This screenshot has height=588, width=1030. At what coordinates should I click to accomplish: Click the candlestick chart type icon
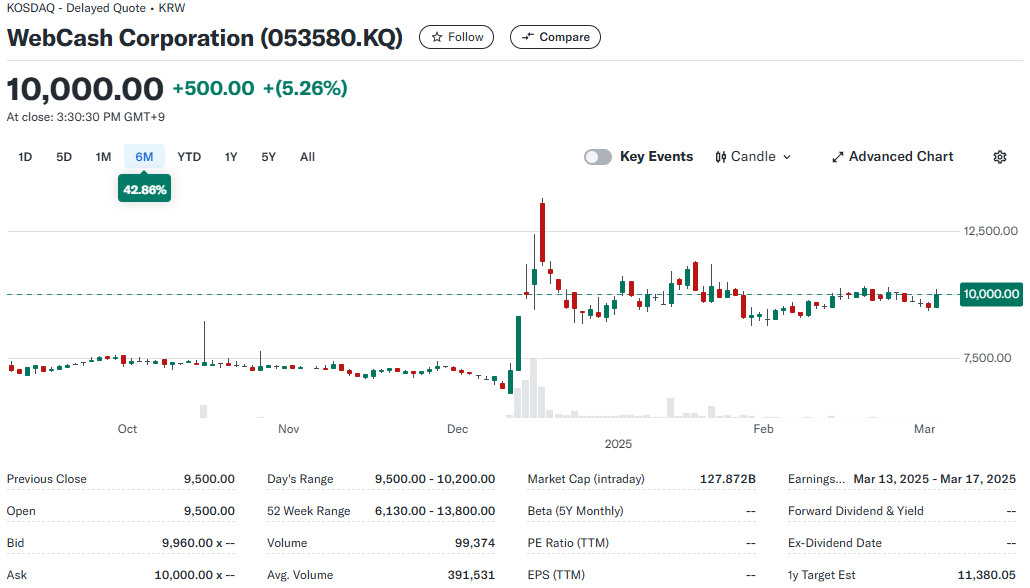coord(721,157)
